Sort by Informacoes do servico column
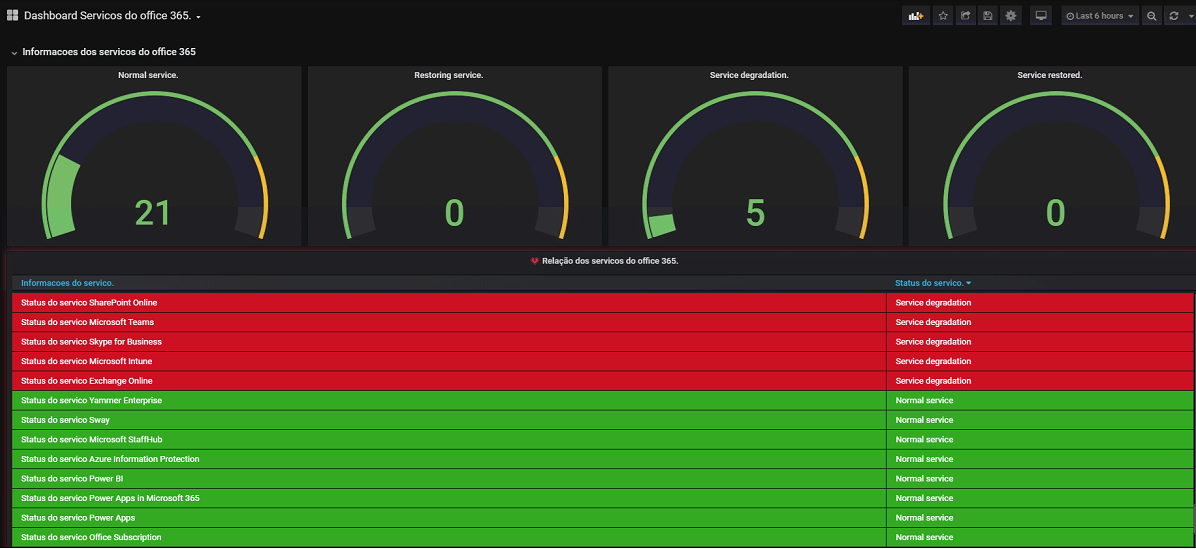The width and height of the screenshot is (1196, 549). click(x=67, y=283)
